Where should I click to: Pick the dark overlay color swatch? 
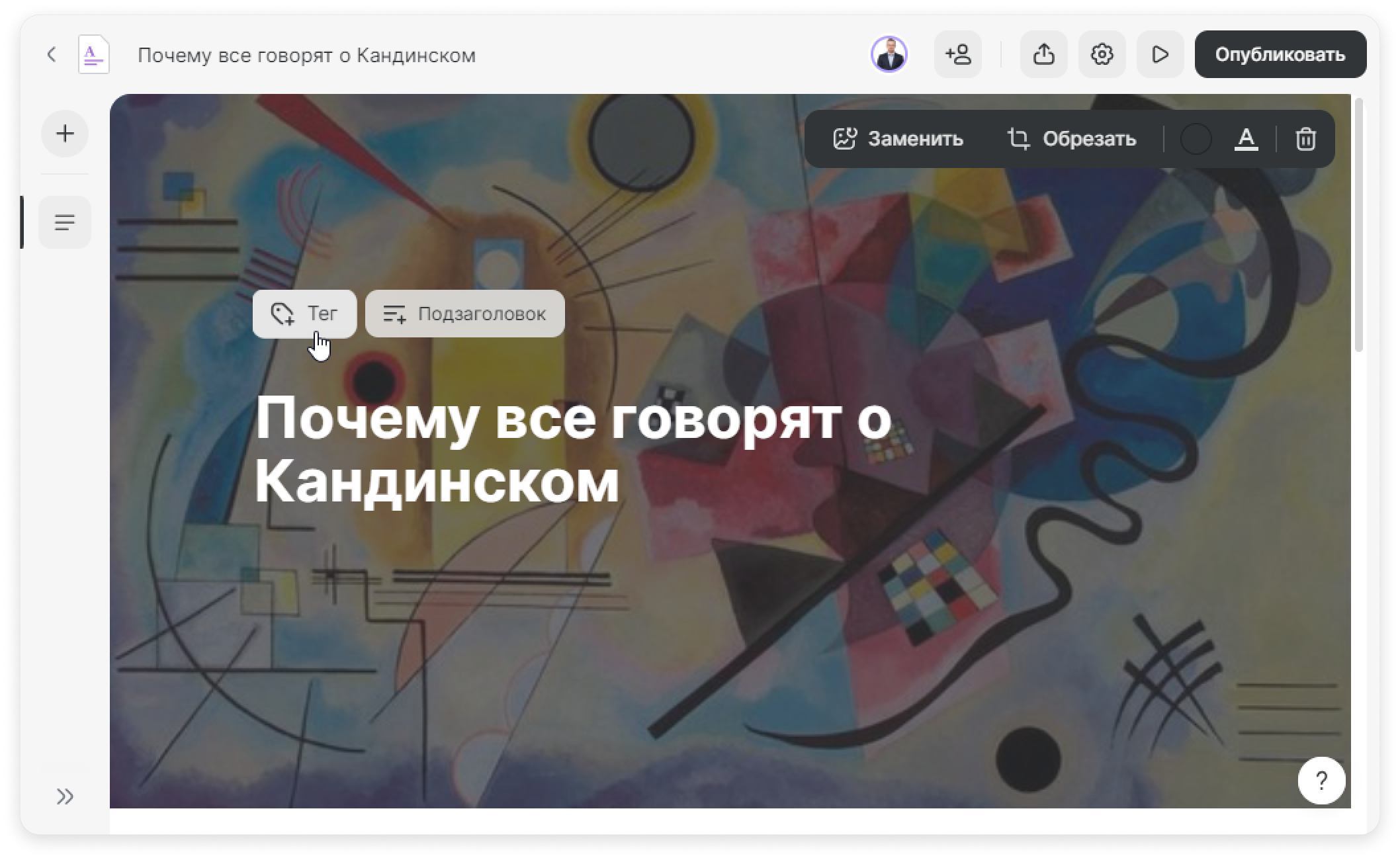[1196, 139]
